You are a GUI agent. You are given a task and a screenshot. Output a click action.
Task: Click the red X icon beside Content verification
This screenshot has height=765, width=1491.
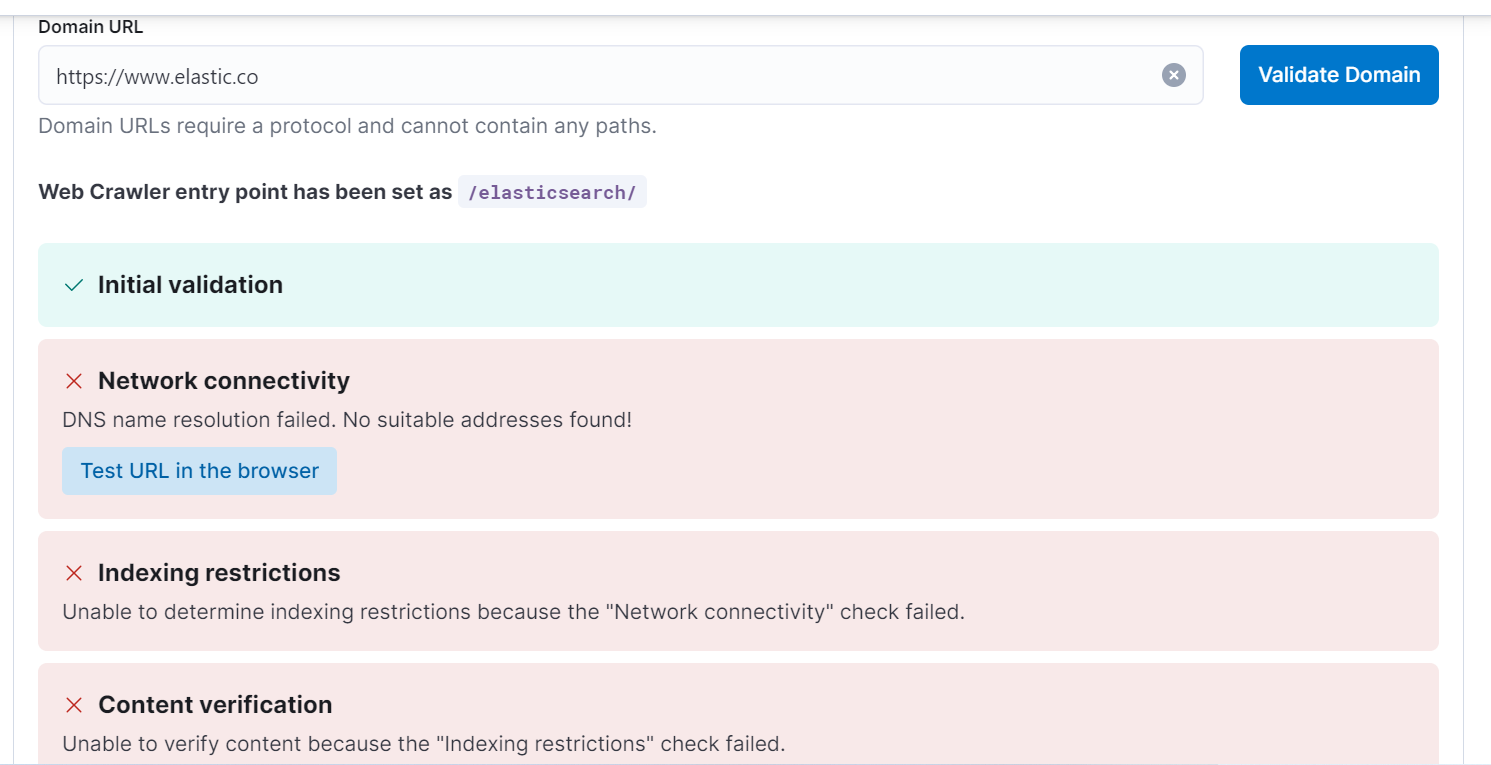tap(73, 705)
